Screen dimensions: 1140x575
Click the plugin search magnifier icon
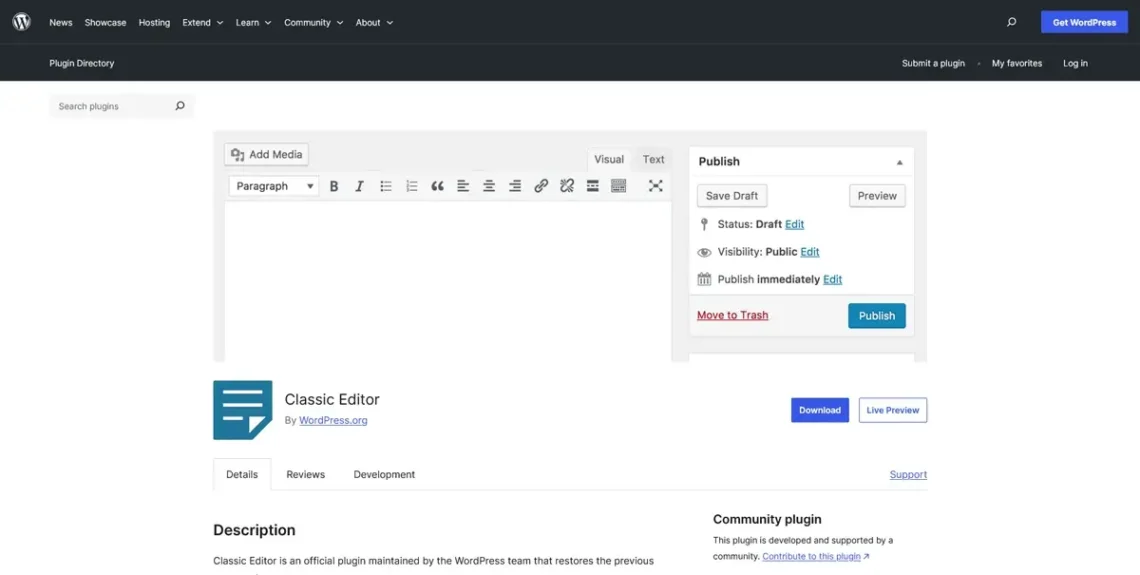(180, 106)
